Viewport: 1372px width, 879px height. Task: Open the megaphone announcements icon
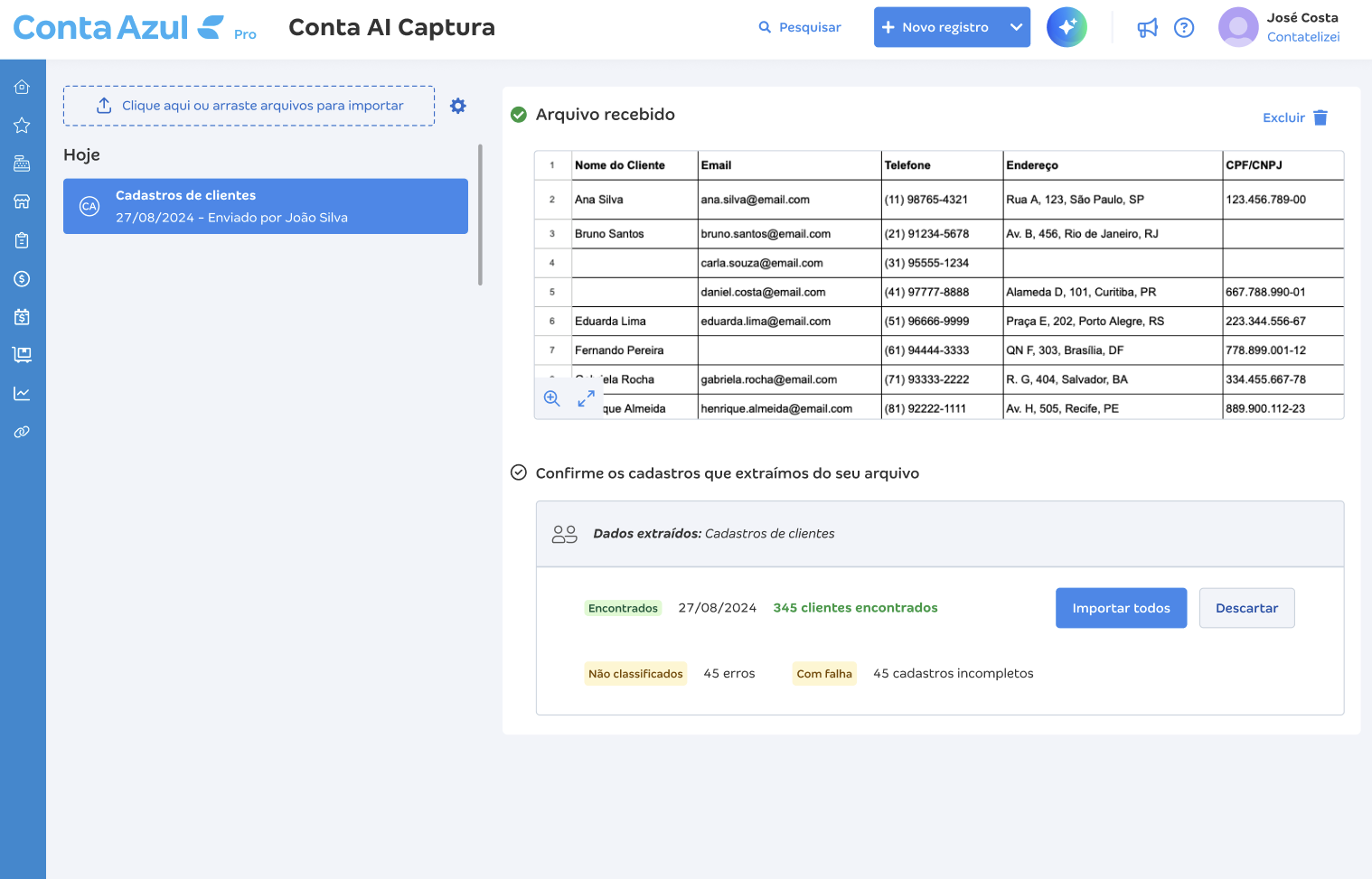1147,28
